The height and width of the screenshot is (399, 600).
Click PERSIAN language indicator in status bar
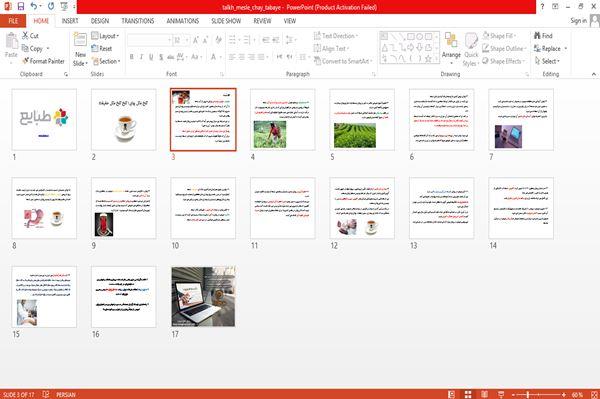[x=66, y=394]
